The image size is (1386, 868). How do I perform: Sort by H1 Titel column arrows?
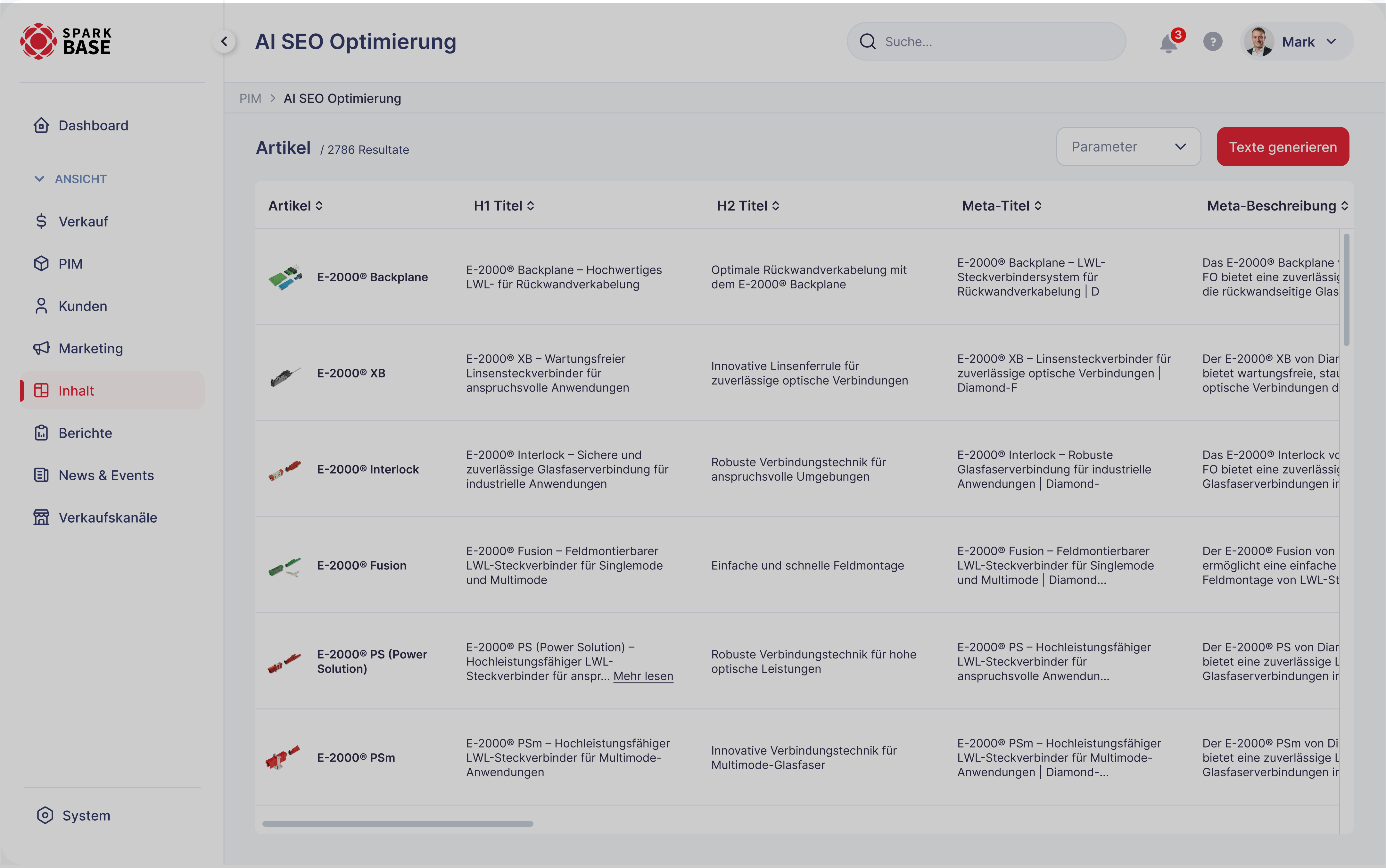pyautogui.click(x=530, y=205)
